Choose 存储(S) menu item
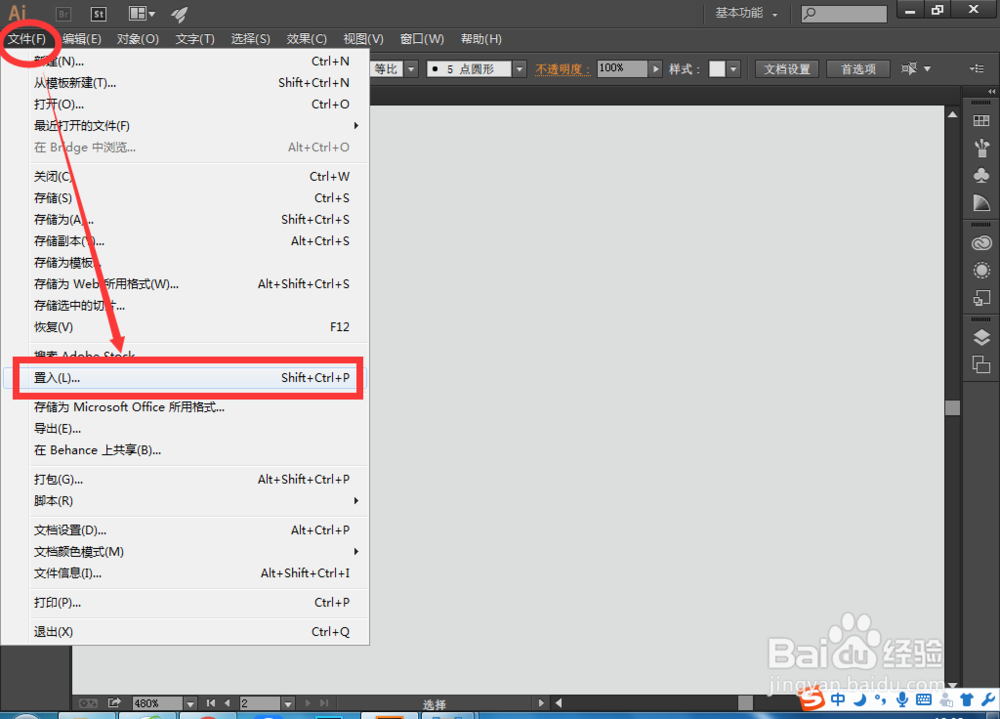Viewport: 1000px width, 719px height. pos(186,198)
